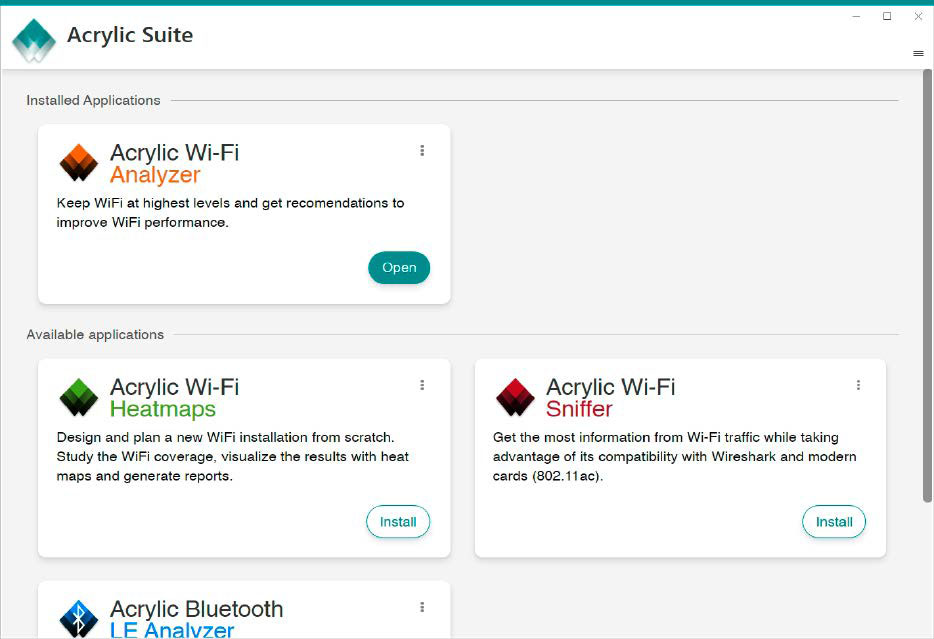
Task: Open the Bluetooth LE Analyzer card options menu
Action: click(422, 607)
